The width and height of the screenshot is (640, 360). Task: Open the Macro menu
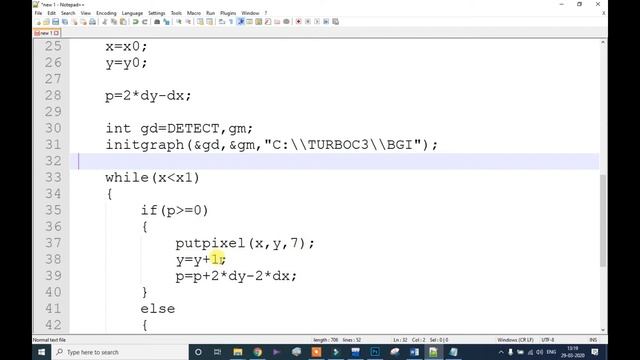193,13
